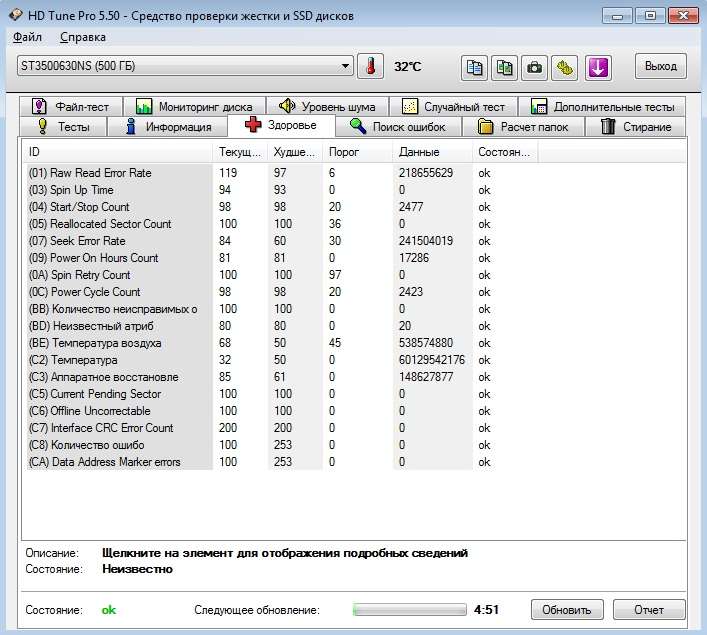
Task: Click the next update progress bar
Action: 409,610
